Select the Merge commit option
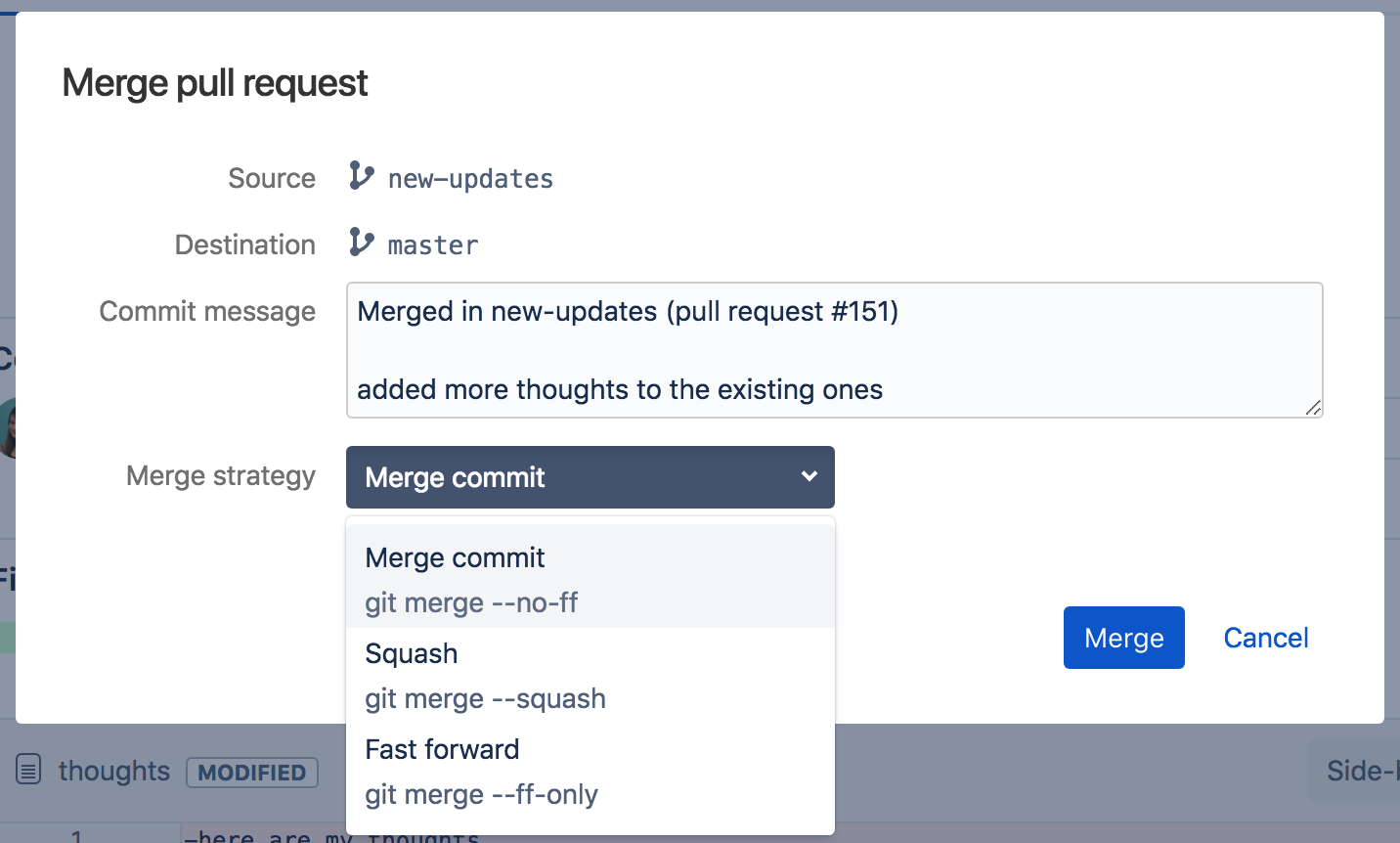Screen dimensions: 1400x843 tap(591, 579)
